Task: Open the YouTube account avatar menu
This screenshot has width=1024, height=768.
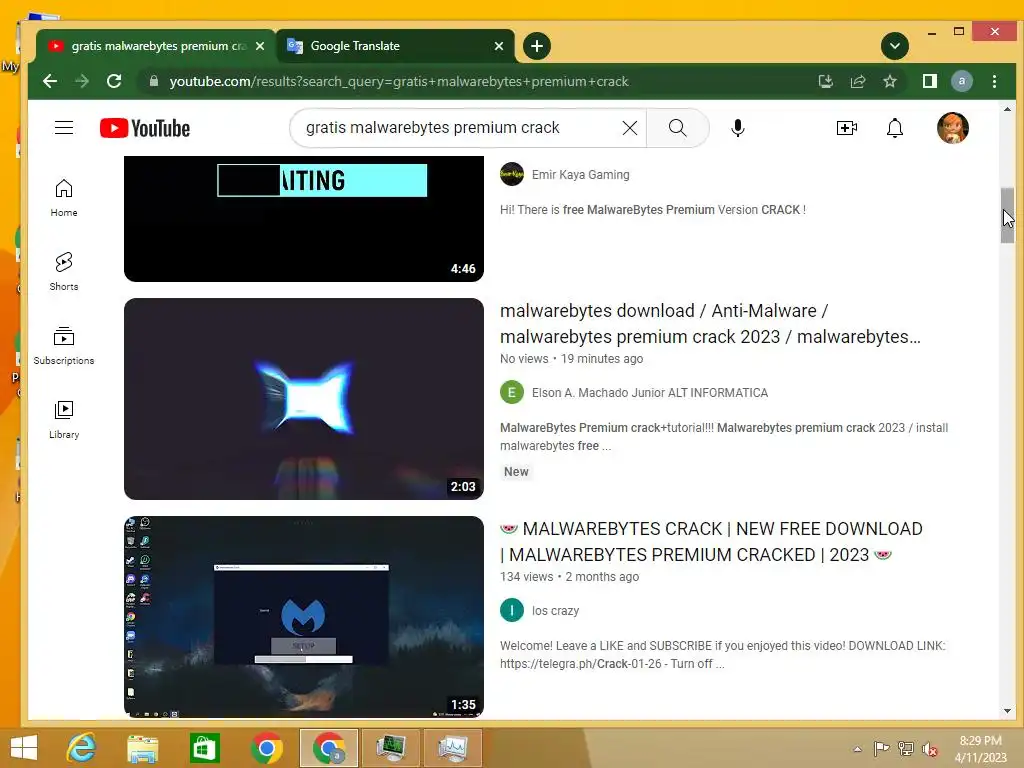Action: pos(952,128)
